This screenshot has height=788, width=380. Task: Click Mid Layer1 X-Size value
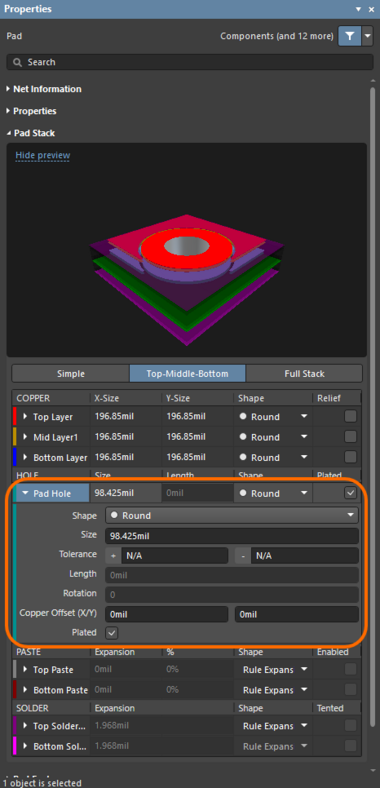point(114,437)
